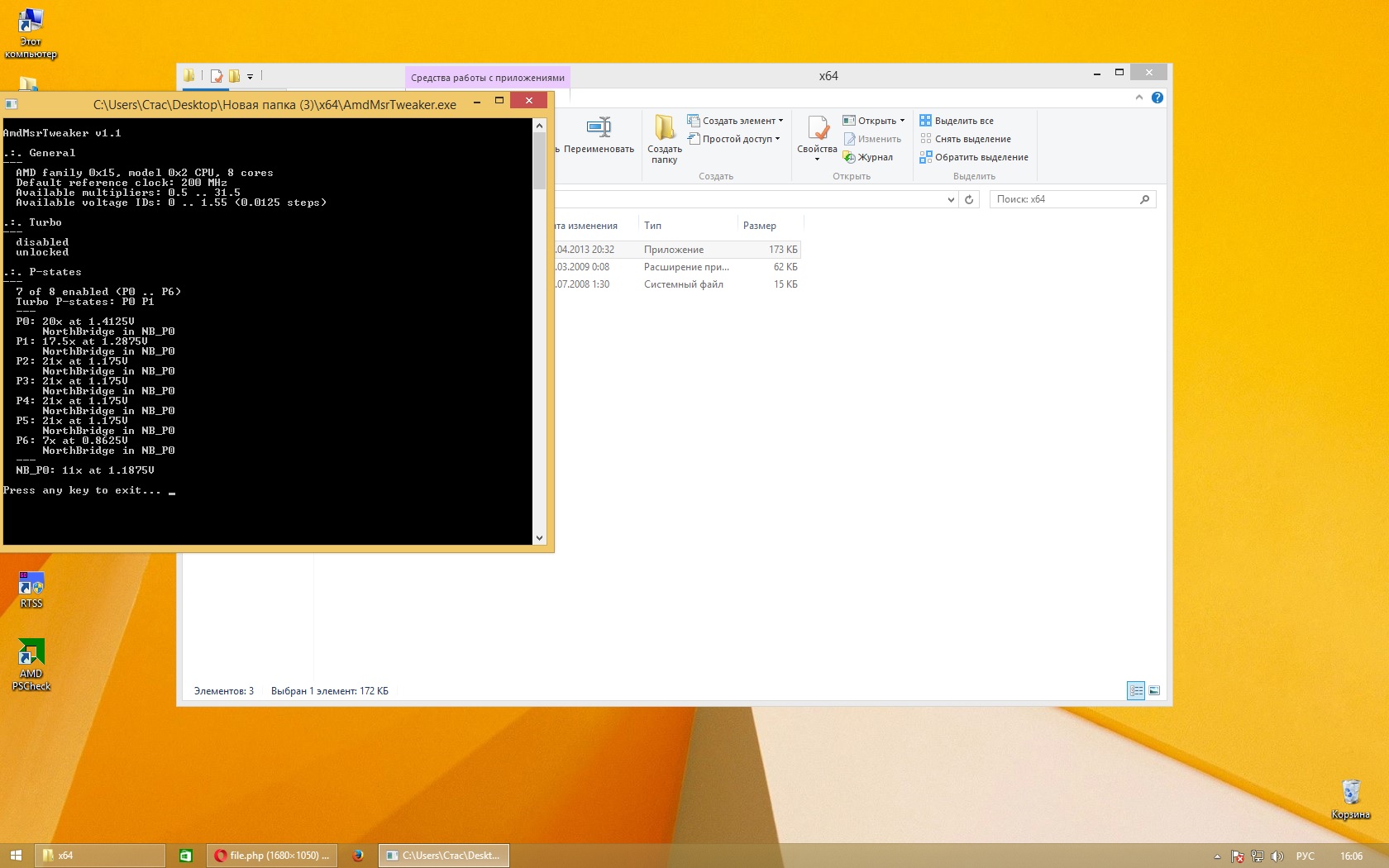Open the Explorer system menu folder icon in the title bar
Image resolution: width=1389 pixels, height=868 pixels.
pos(189,76)
